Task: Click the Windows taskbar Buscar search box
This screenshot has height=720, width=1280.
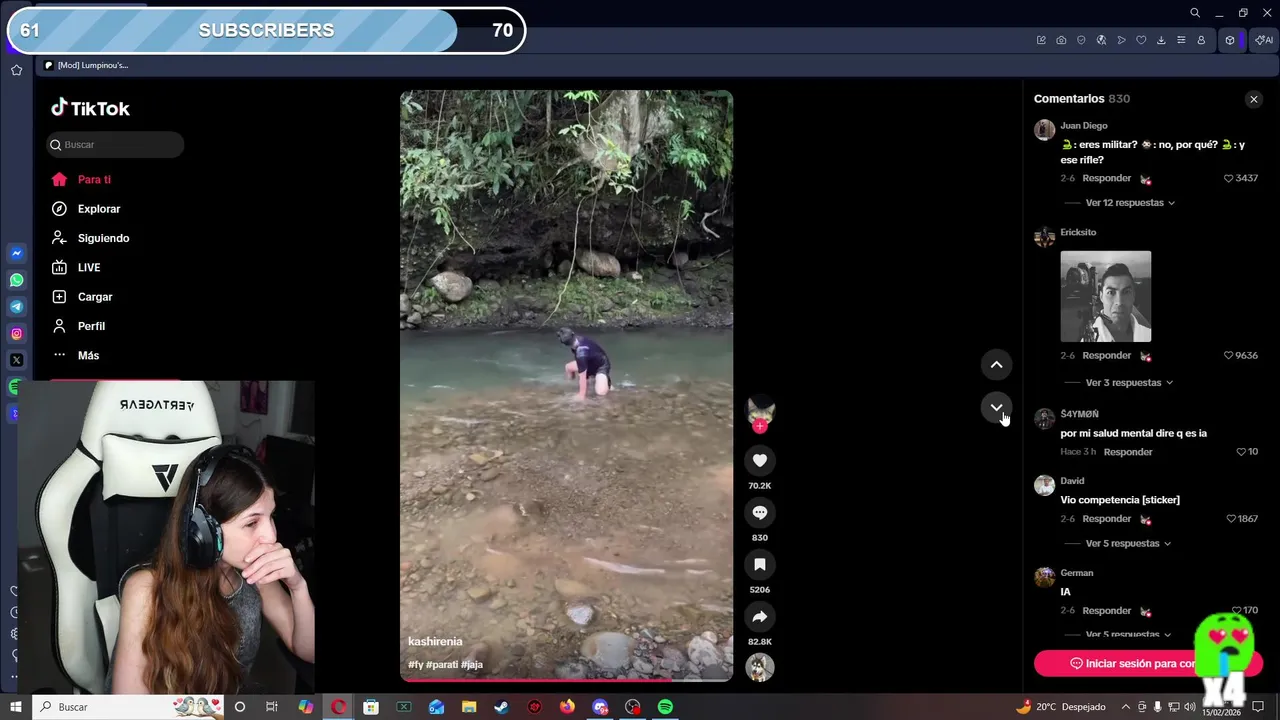Action: click(128, 707)
